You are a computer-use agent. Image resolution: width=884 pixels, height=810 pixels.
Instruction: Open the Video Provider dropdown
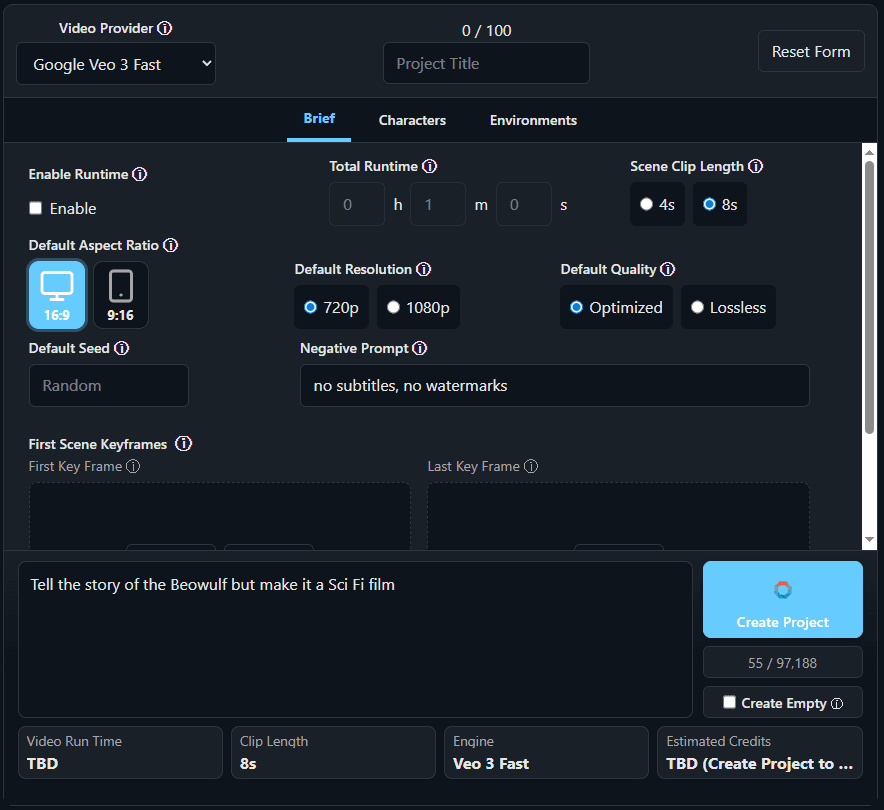pos(116,63)
